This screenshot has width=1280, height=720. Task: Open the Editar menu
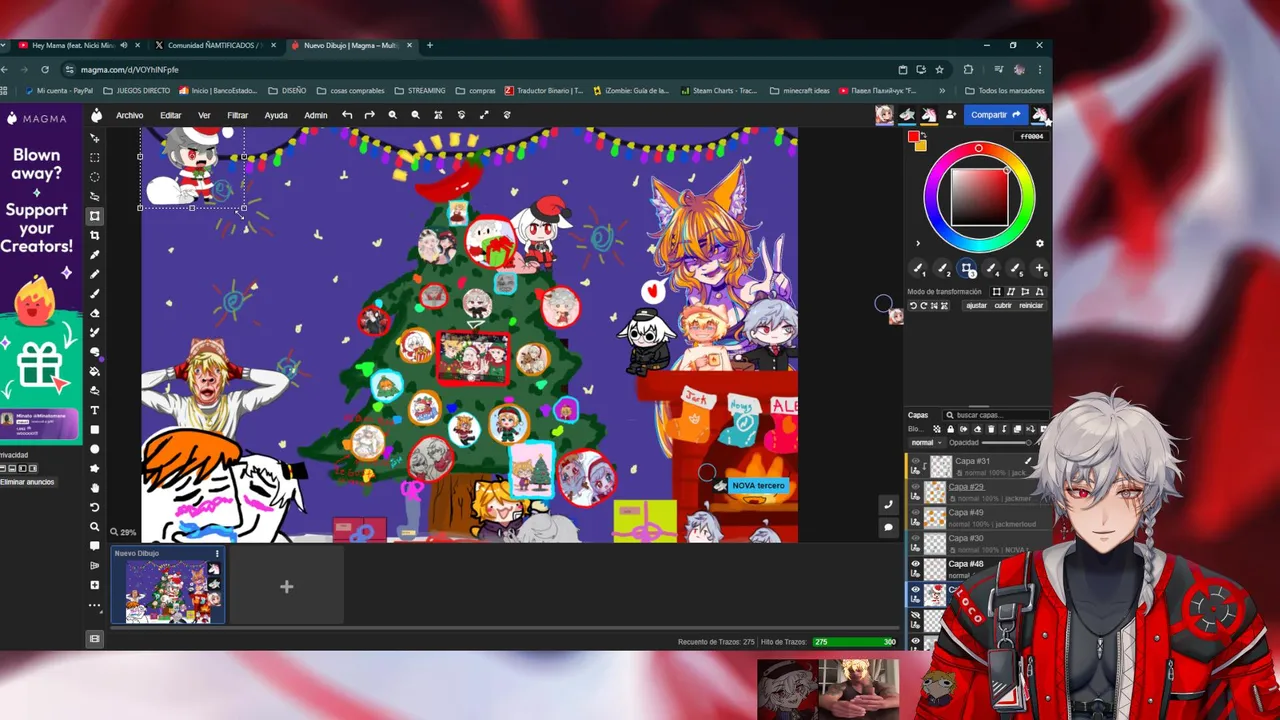click(x=171, y=115)
